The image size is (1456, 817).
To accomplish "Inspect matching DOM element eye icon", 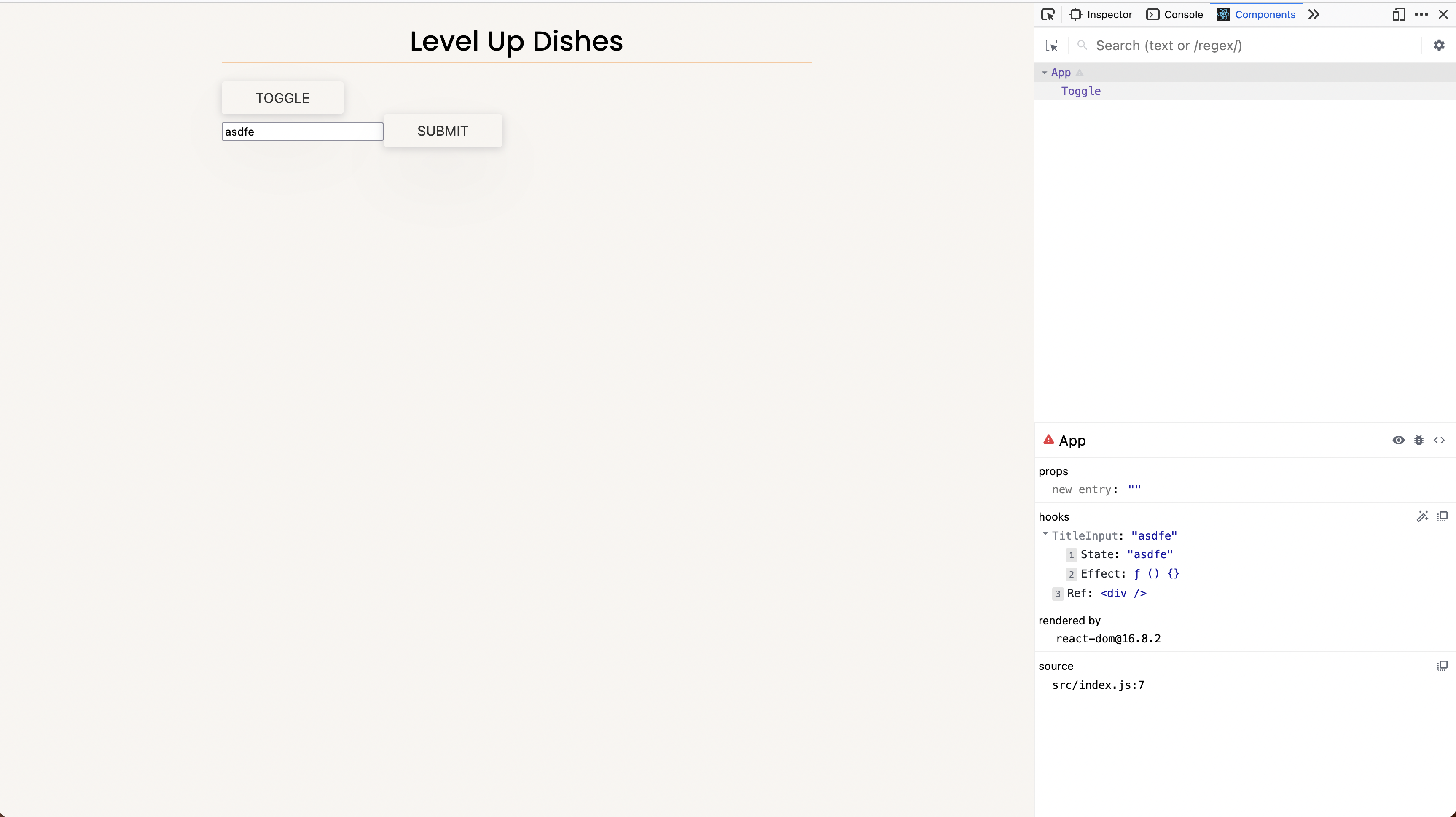I will pyautogui.click(x=1398, y=440).
